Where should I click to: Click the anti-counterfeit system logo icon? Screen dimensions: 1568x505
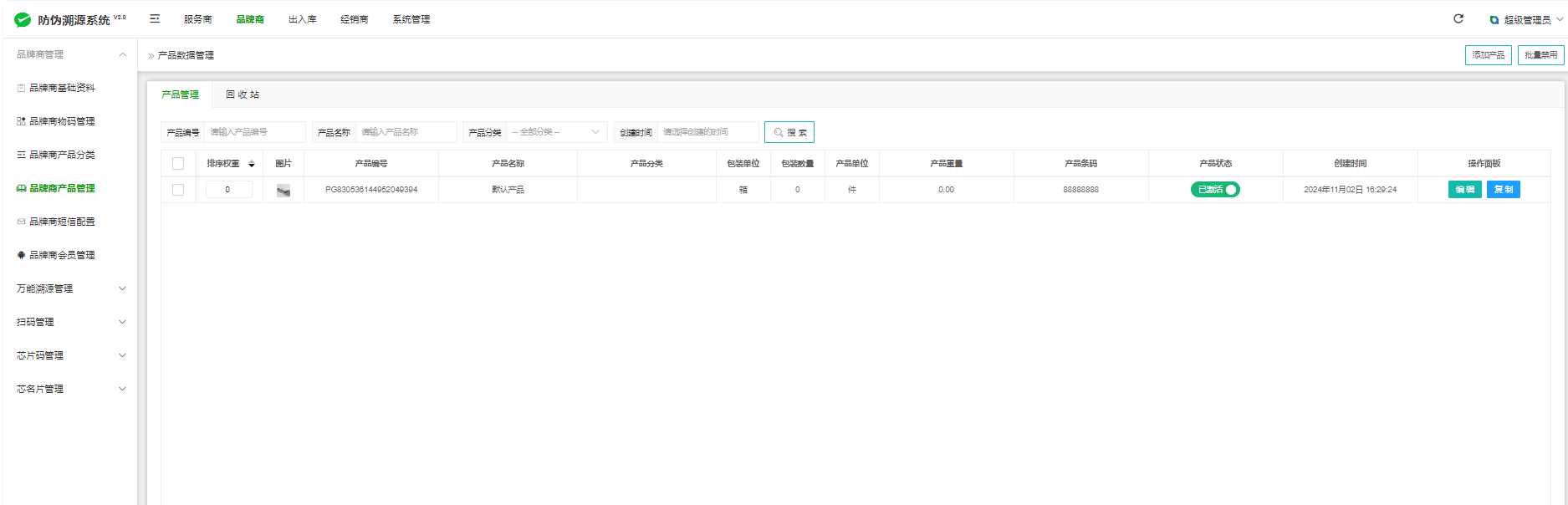click(x=23, y=19)
